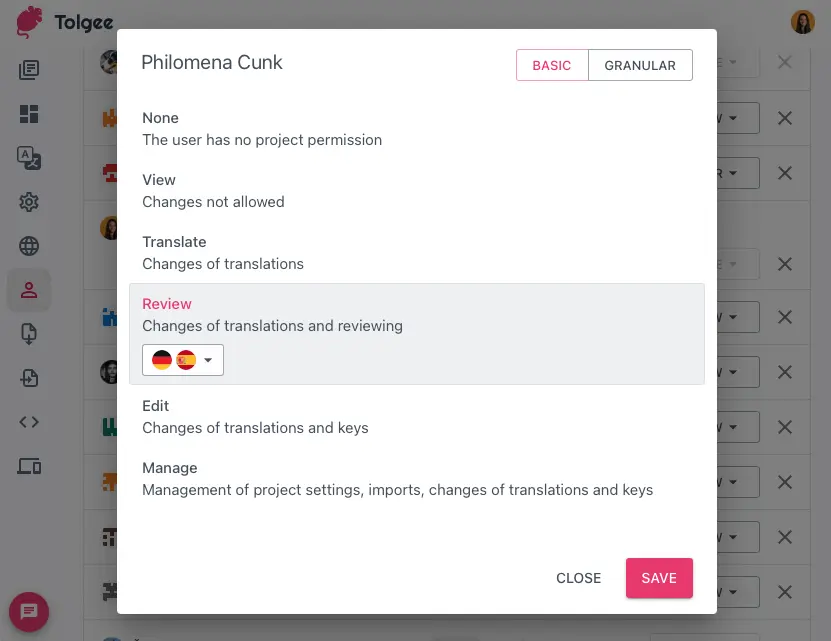Click the SAVE button
This screenshot has height=641, width=831.
coord(659,578)
